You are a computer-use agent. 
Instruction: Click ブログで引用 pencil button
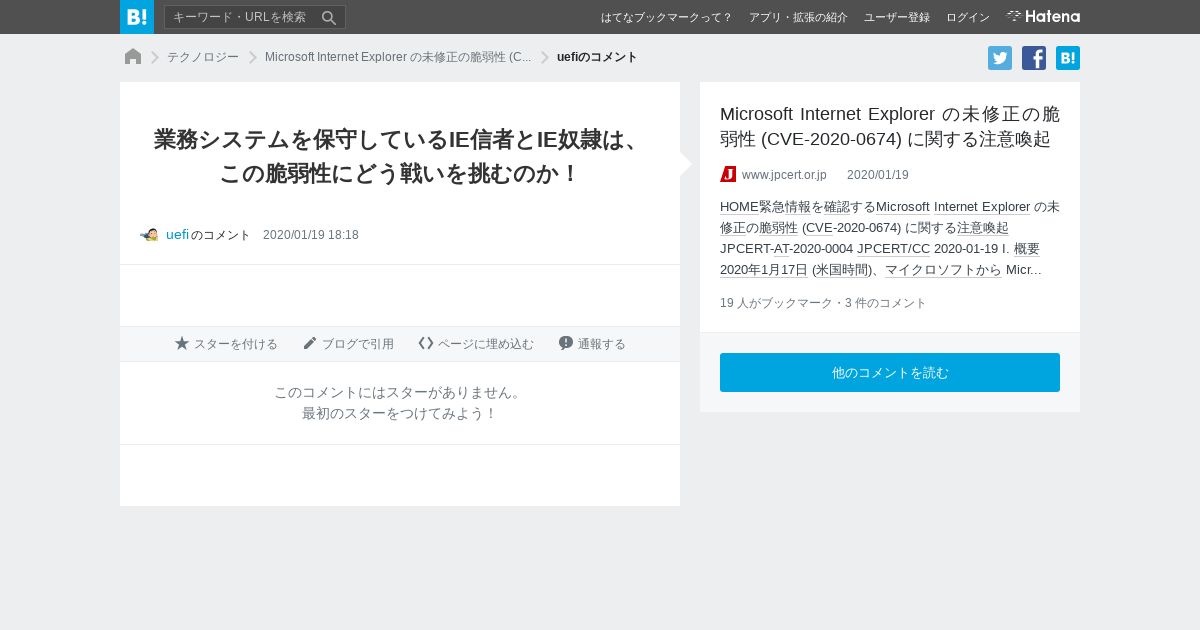[x=348, y=344]
